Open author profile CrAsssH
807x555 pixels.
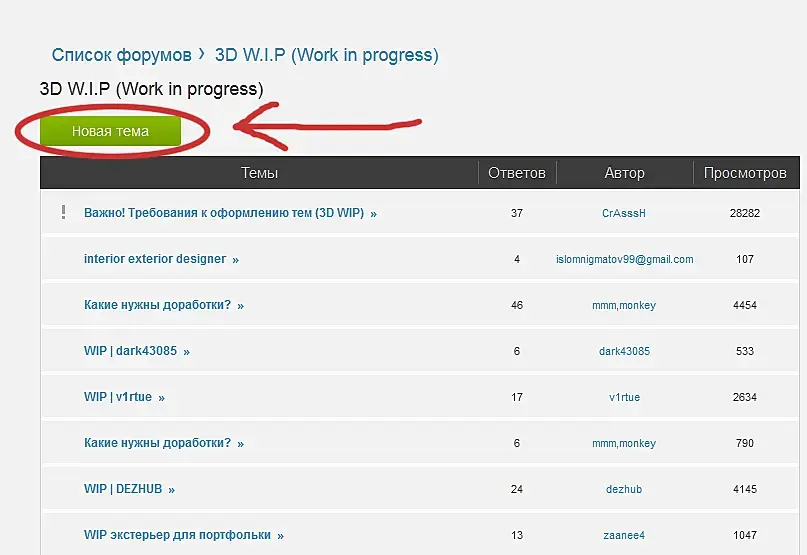tap(624, 213)
